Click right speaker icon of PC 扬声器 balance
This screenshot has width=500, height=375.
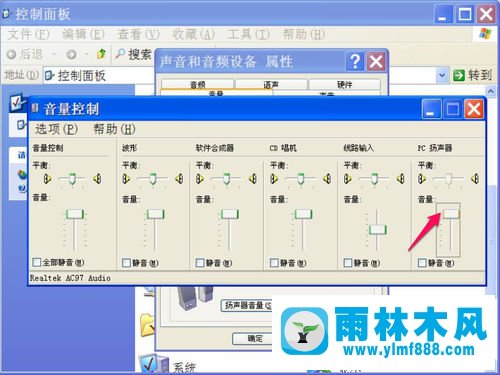(x=475, y=179)
